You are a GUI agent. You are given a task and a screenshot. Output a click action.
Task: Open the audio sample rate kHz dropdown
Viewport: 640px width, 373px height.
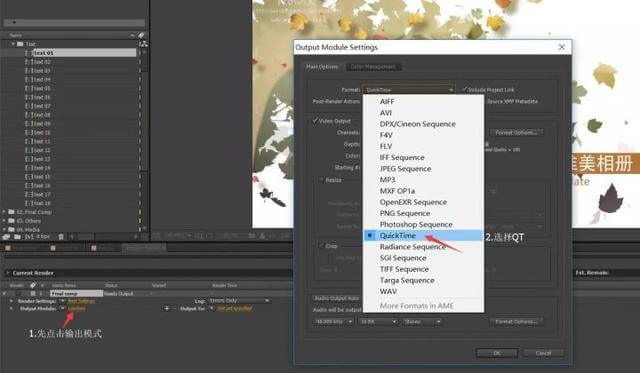tap(333, 322)
